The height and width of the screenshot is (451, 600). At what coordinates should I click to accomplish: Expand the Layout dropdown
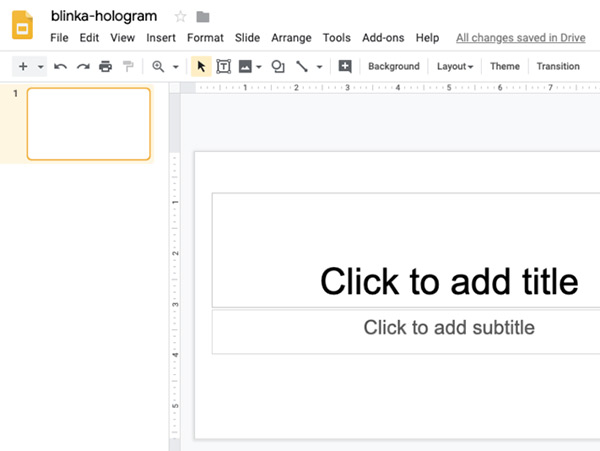click(x=455, y=67)
